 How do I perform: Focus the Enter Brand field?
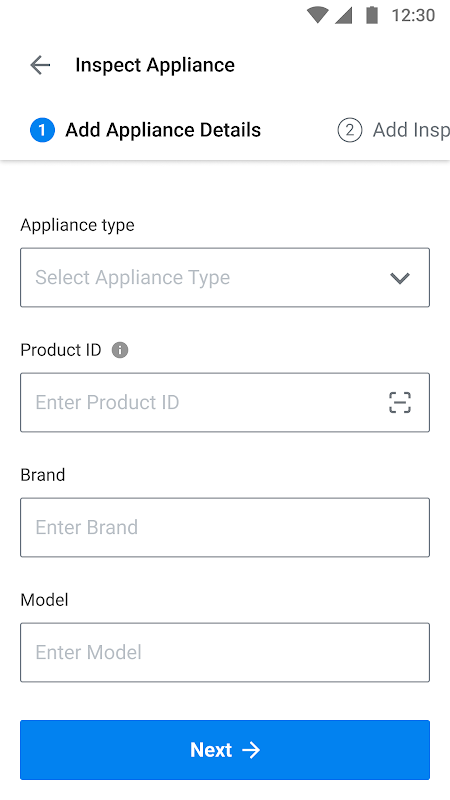(x=225, y=527)
